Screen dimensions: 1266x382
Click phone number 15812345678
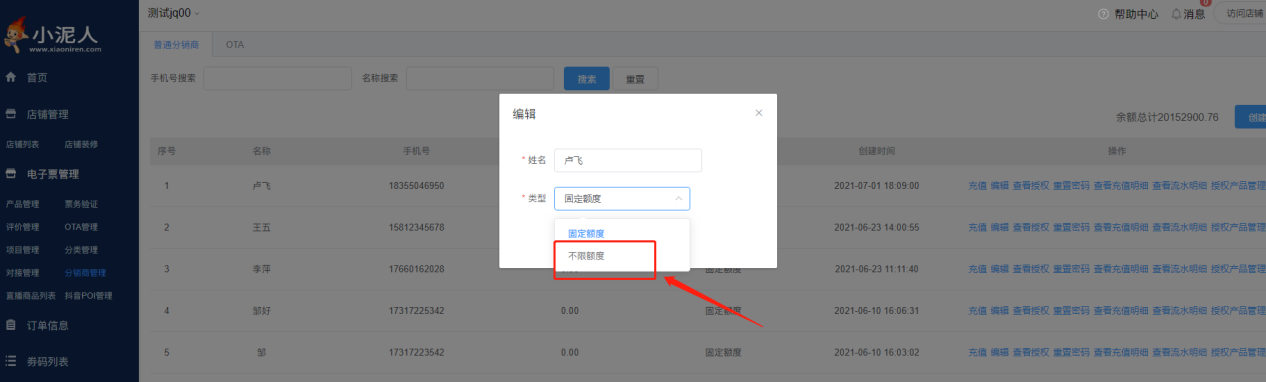tap(416, 227)
